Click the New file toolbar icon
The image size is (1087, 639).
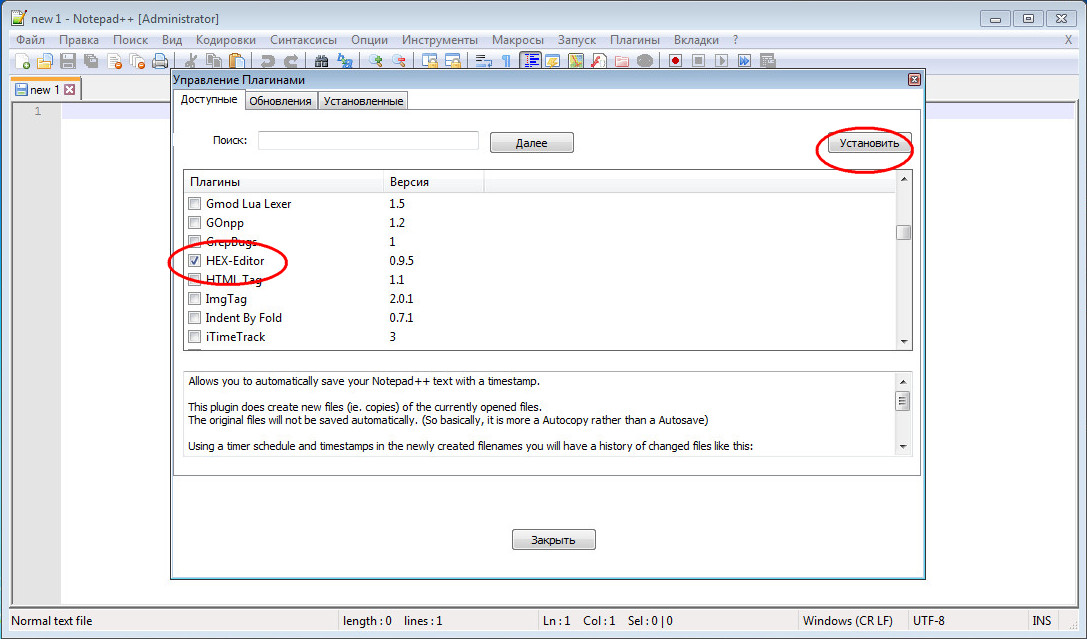point(22,61)
